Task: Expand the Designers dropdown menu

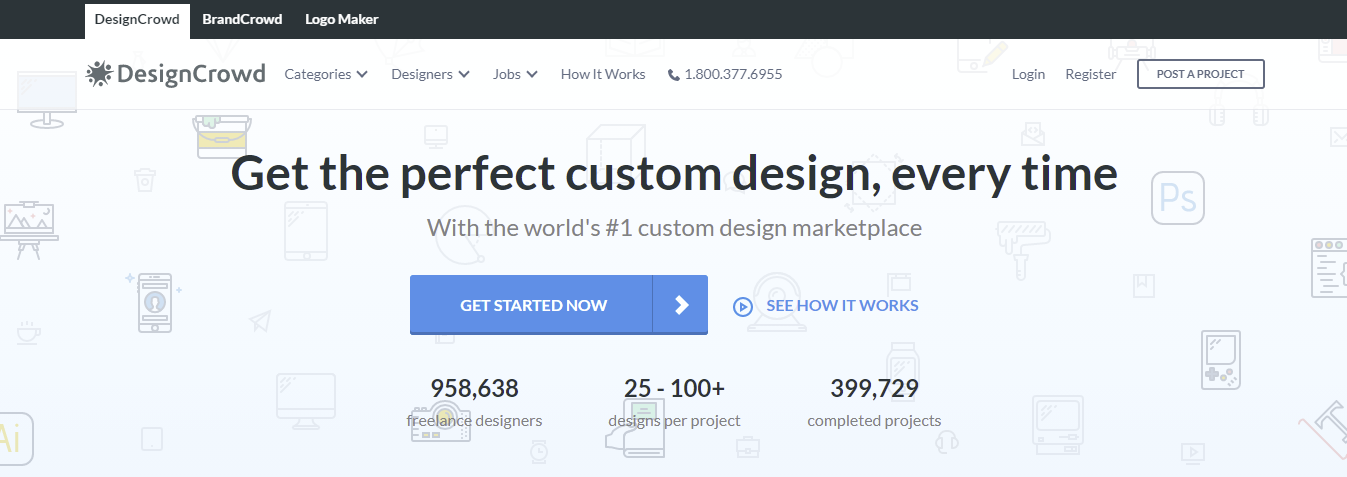Action: [430, 74]
